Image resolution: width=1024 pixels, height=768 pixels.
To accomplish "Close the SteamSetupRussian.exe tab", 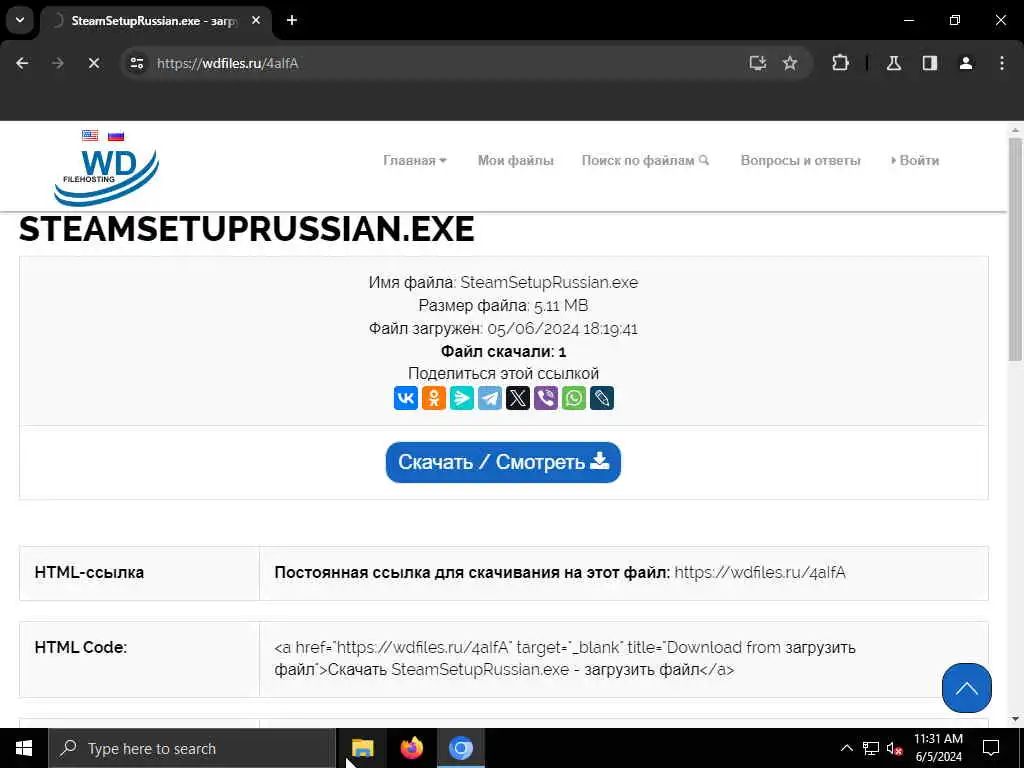I will point(256,20).
